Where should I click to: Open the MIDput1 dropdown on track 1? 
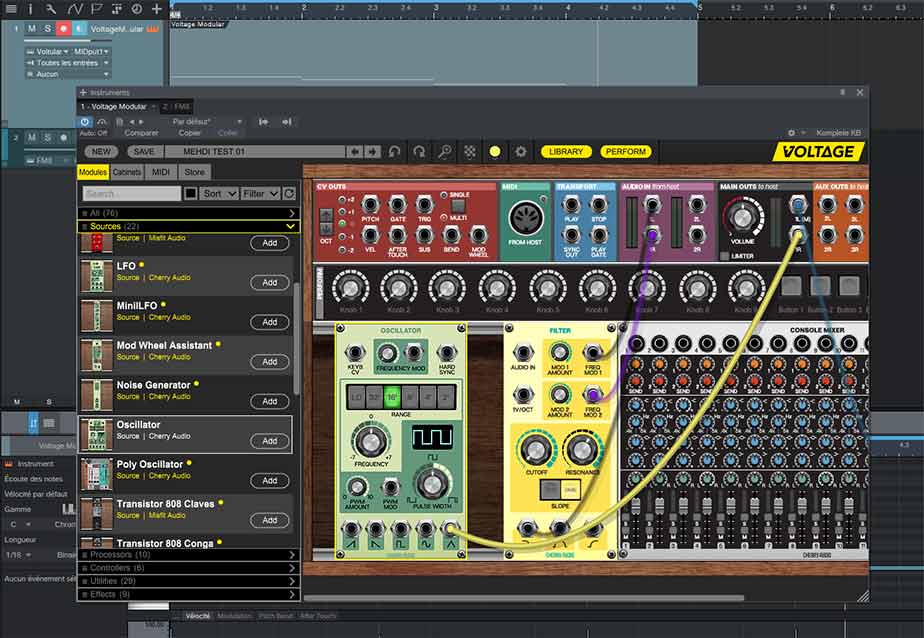pos(91,51)
